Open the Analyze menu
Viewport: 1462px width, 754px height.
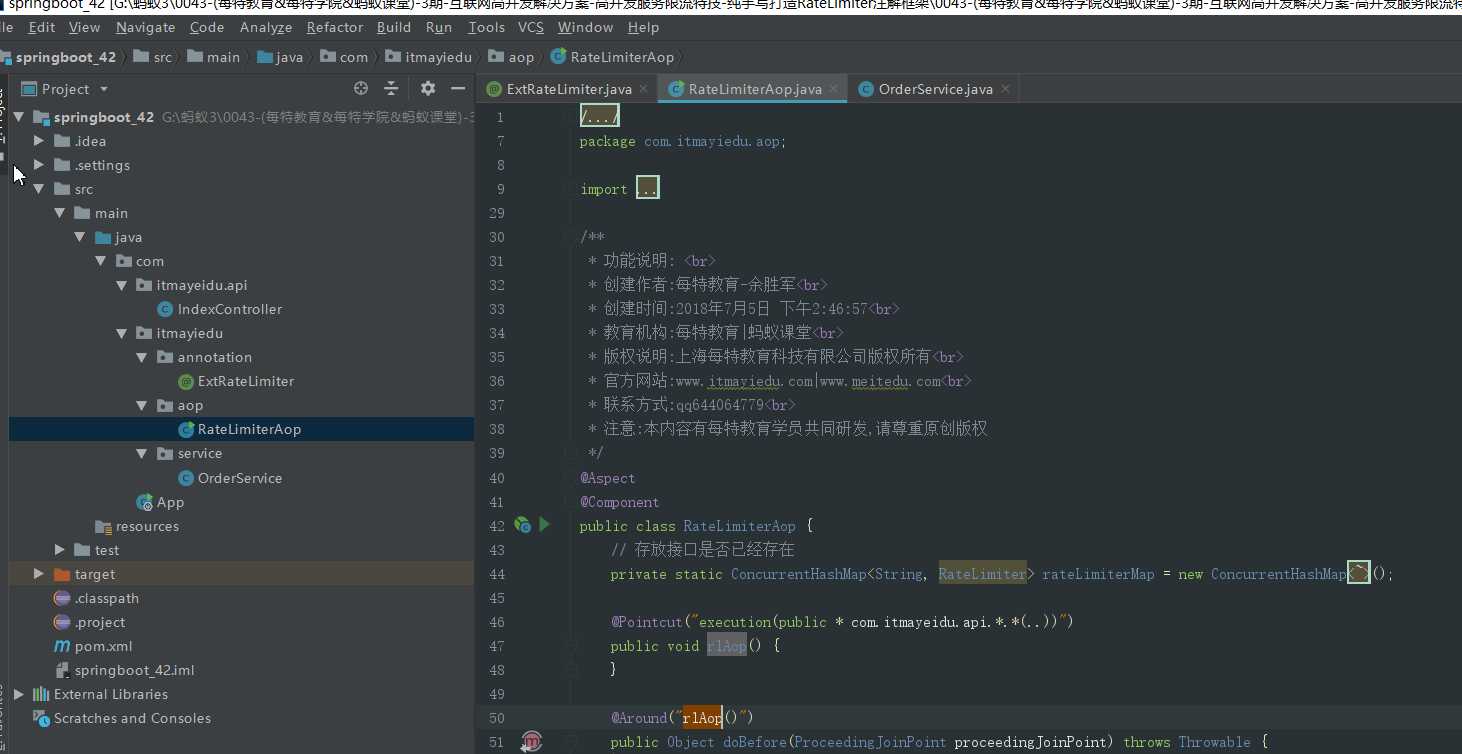coord(266,27)
